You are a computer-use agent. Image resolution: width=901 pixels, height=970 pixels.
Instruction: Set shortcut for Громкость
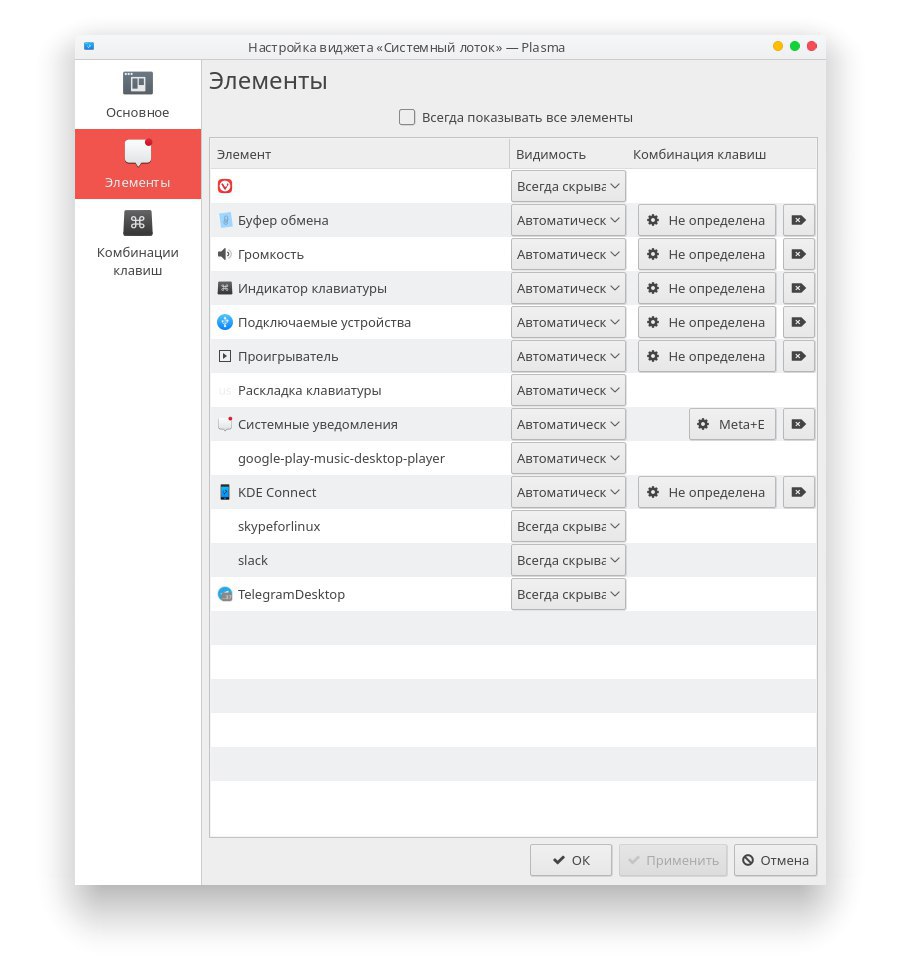click(x=707, y=254)
